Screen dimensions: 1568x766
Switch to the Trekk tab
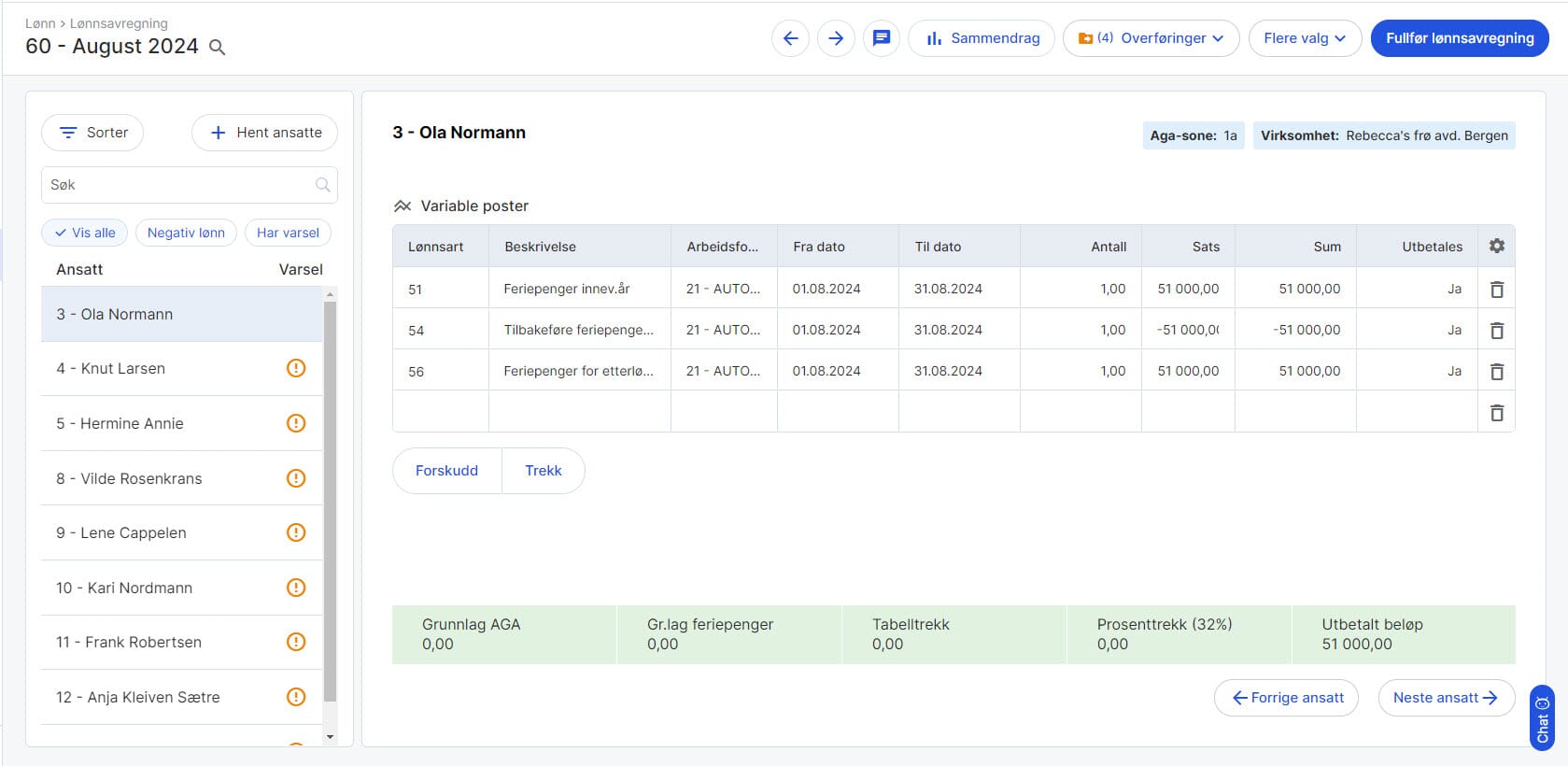543,471
